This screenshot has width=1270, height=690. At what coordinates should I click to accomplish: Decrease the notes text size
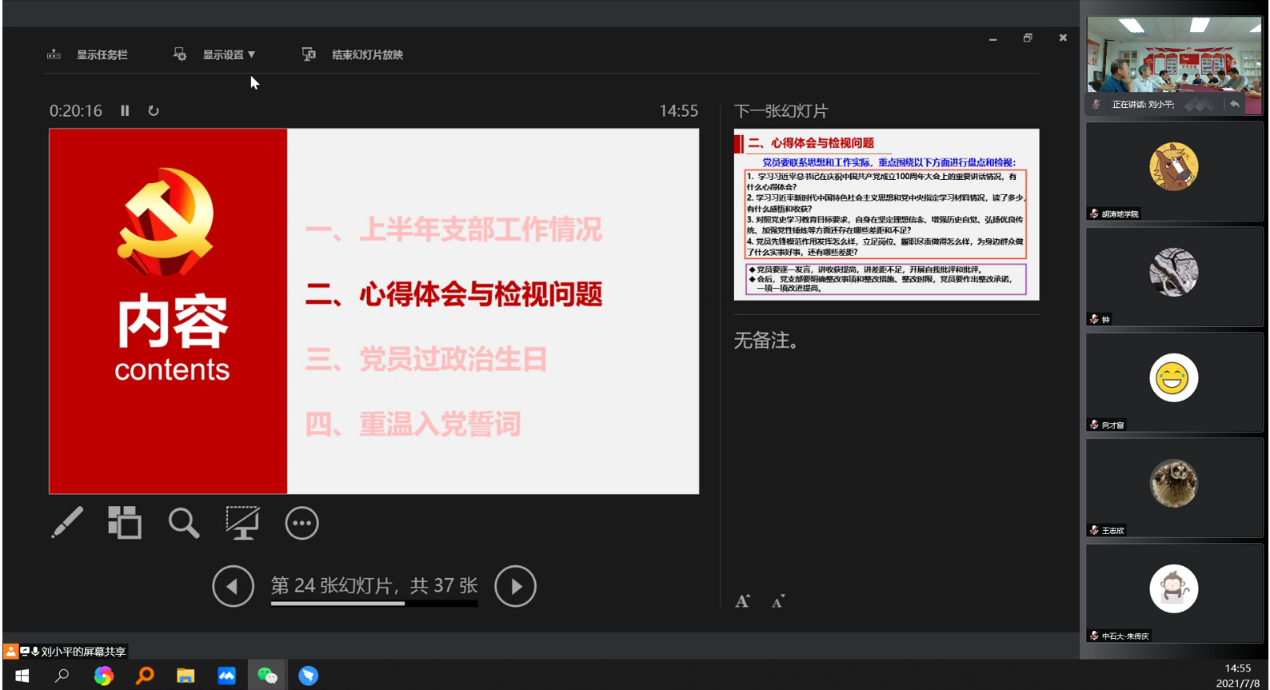[778, 601]
